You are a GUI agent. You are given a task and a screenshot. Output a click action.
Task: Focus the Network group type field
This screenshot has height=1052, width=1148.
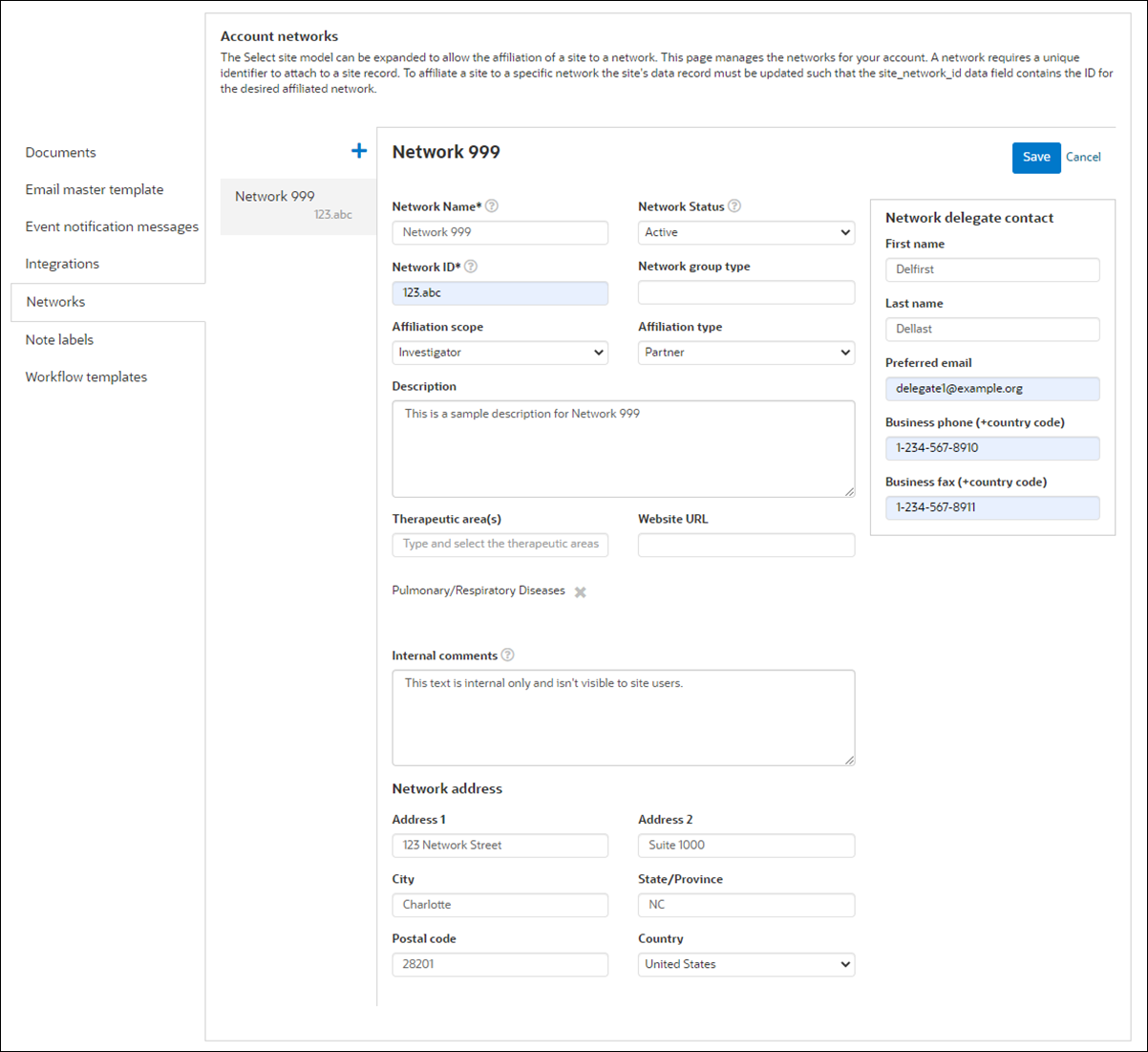click(747, 293)
